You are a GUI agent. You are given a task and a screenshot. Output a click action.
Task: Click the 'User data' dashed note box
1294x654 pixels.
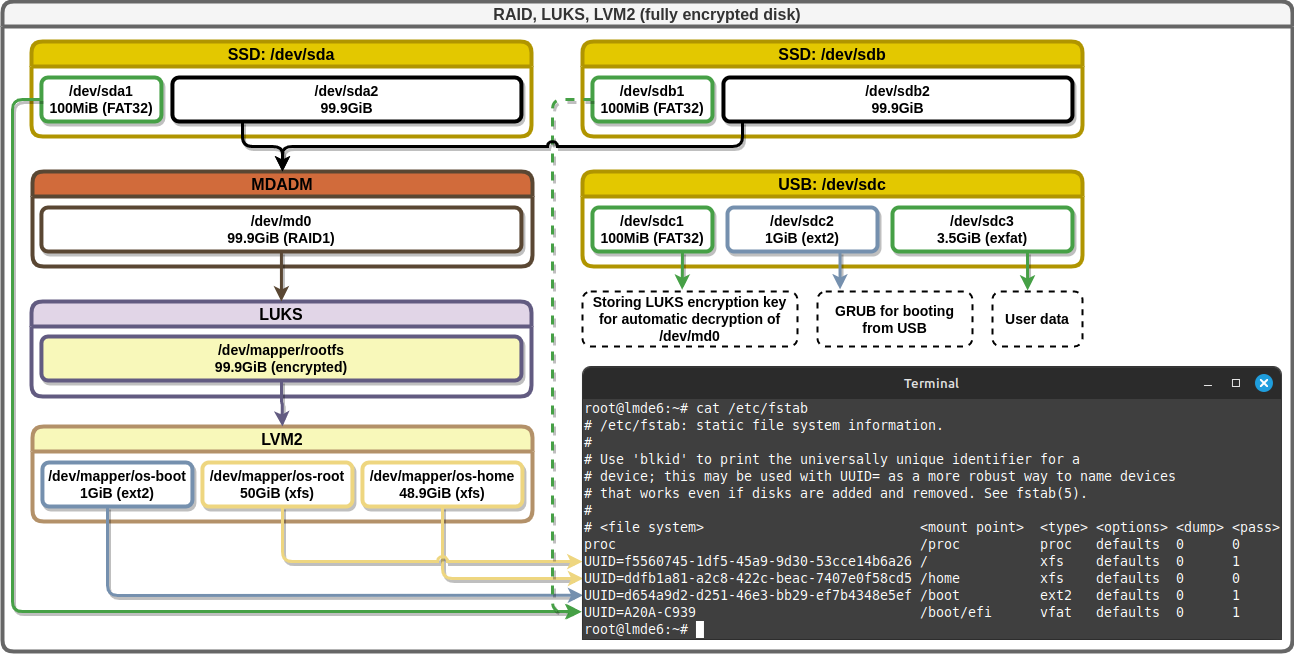tap(1037, 319)
